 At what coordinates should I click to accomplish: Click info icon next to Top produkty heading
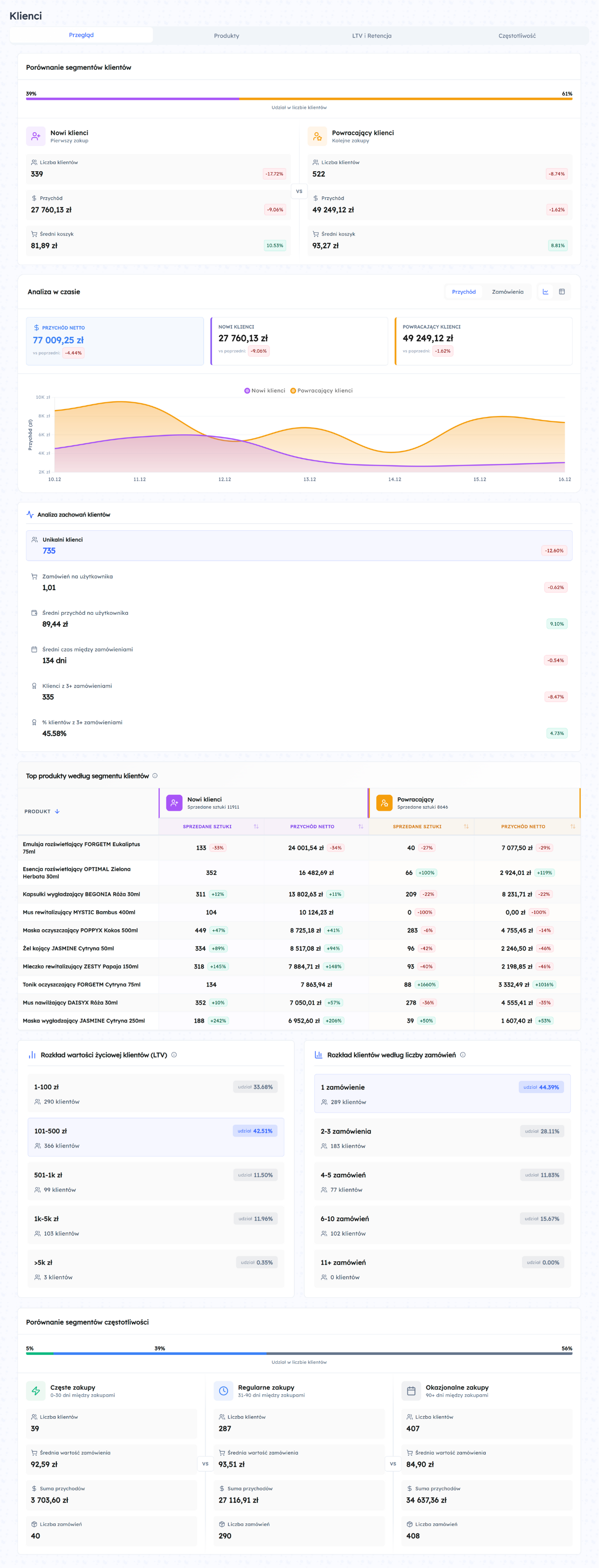[155, 776]
